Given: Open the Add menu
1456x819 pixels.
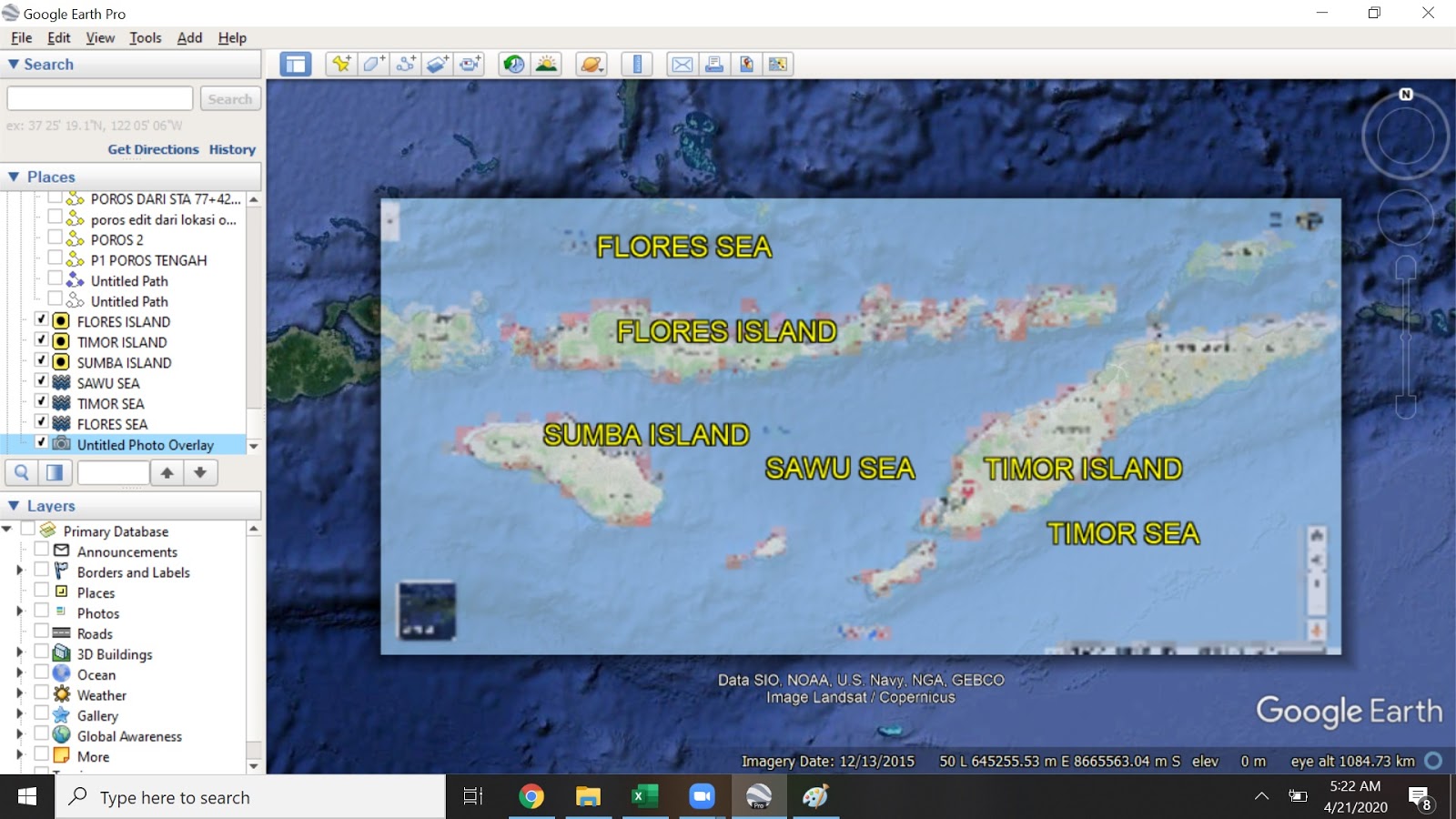Looking at the screenshot, I should (x=188, y=37).
